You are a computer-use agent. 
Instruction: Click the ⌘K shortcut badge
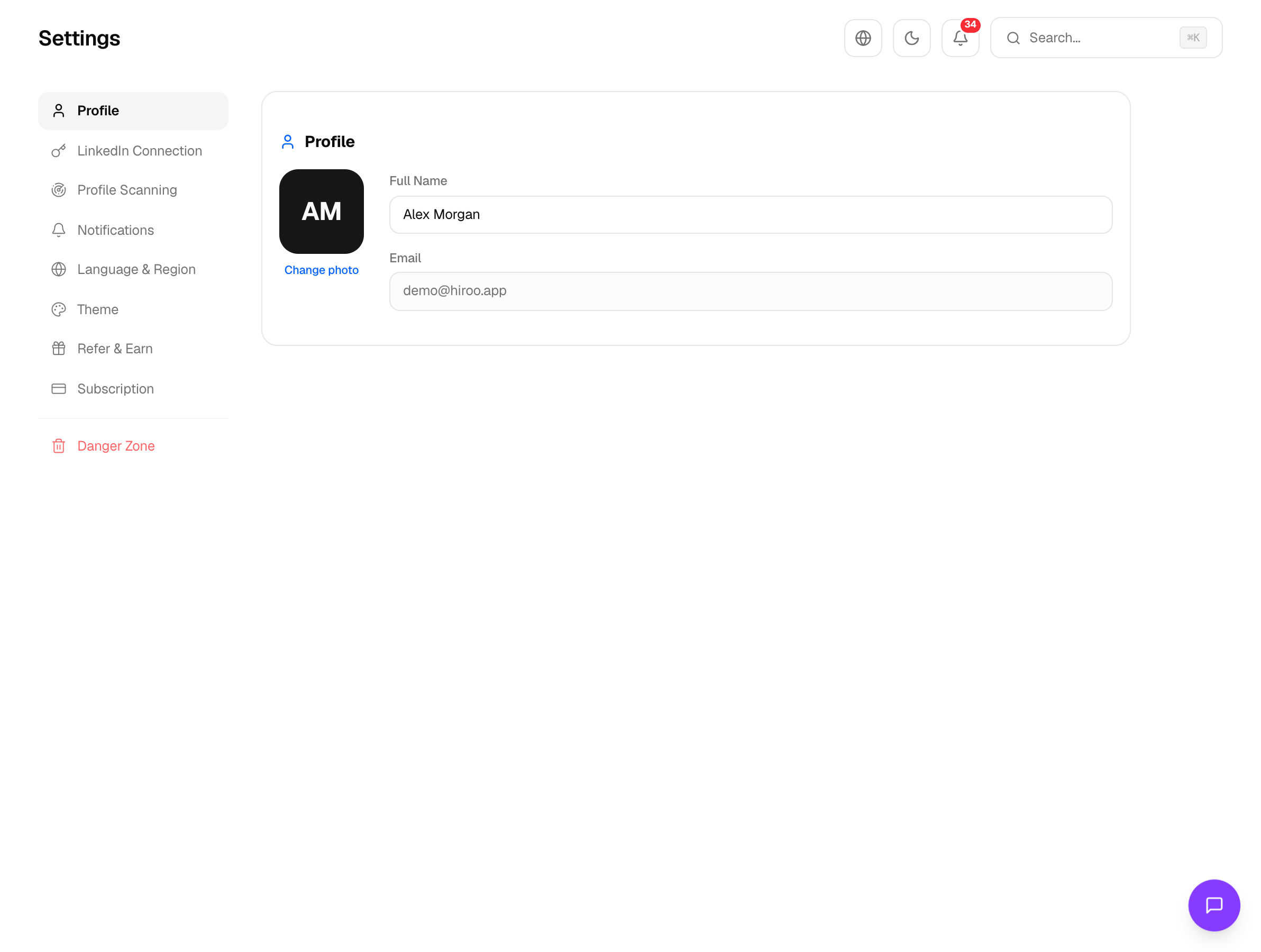pyautogui.click(x=1193, y=38)
